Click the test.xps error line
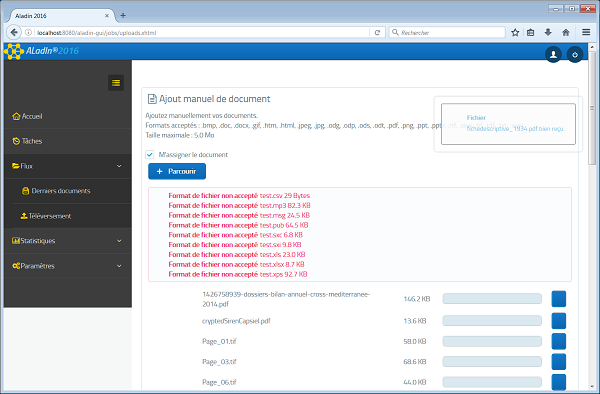This screenshot has height=394, width=600. [238, 274]
